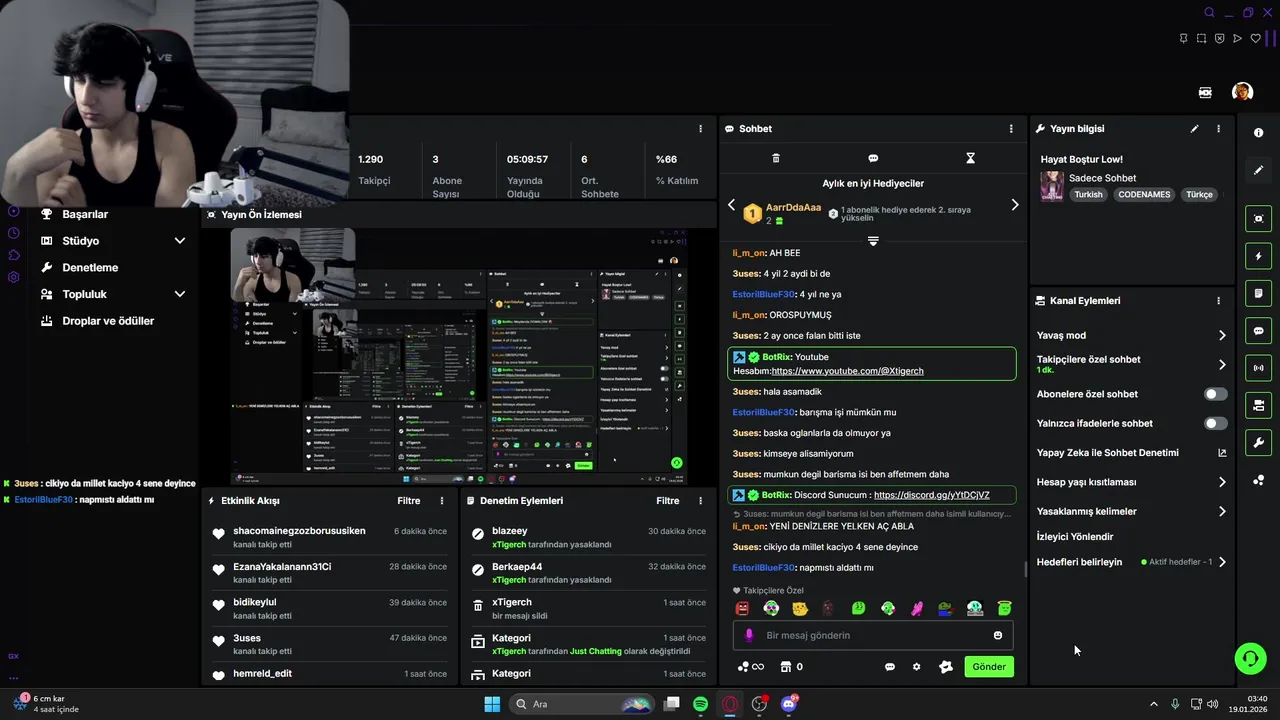
Task: Click the camera icon in right sidebar
Action: click(x=1258, y=405)
